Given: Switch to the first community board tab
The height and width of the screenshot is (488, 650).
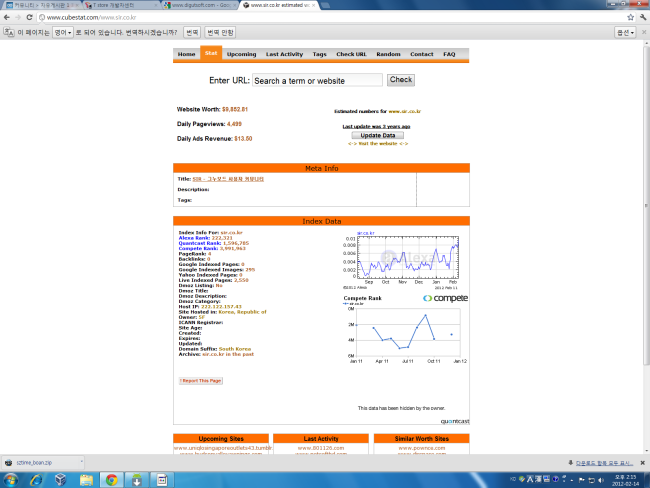Looking at the screenshot, I should (x=41, y=5).
